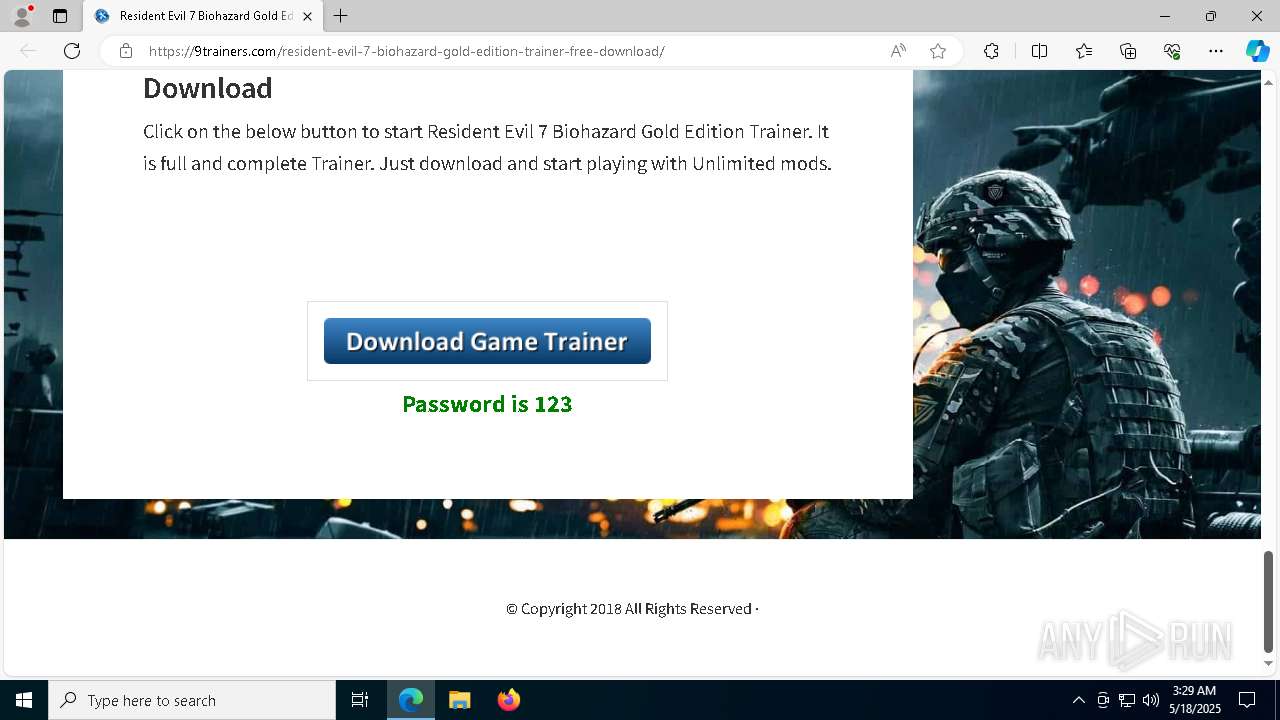Open the tab actions menu icon
Screen dimensions: 1280x720
pos(60,16)
